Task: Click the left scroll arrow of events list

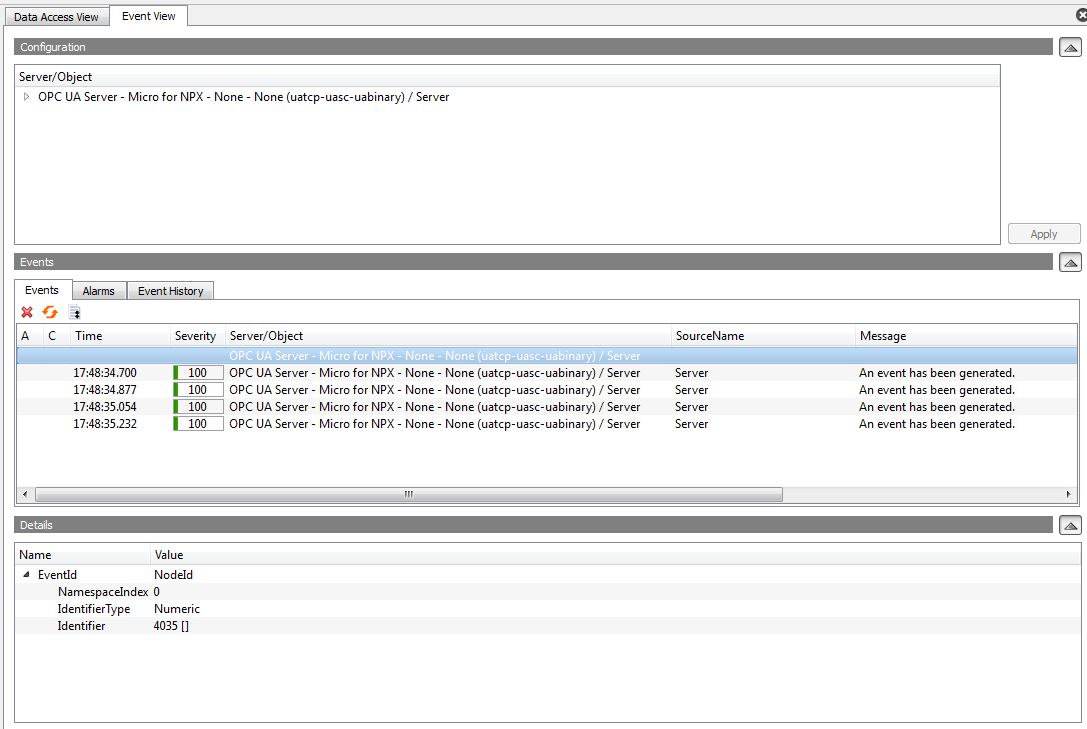Action: [x=25, y=494]
